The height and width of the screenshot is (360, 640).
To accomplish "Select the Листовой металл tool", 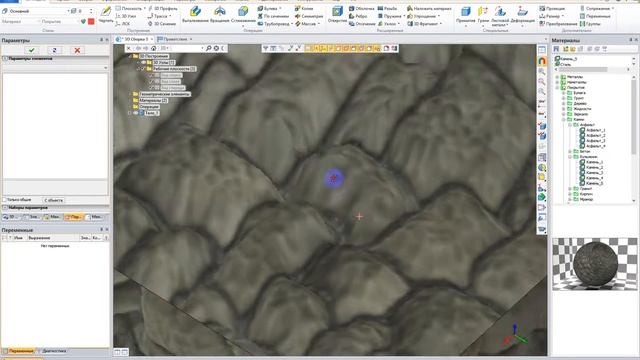I will pyautogui.click(x=500, y=16).
